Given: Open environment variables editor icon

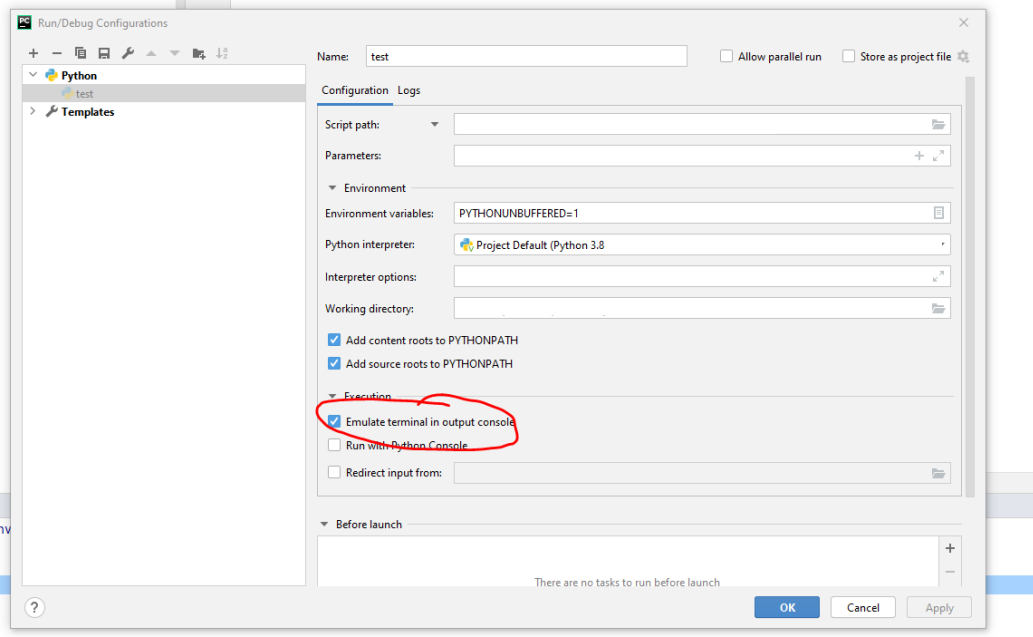Looking at the screenshot, I should tap(938, 213).
